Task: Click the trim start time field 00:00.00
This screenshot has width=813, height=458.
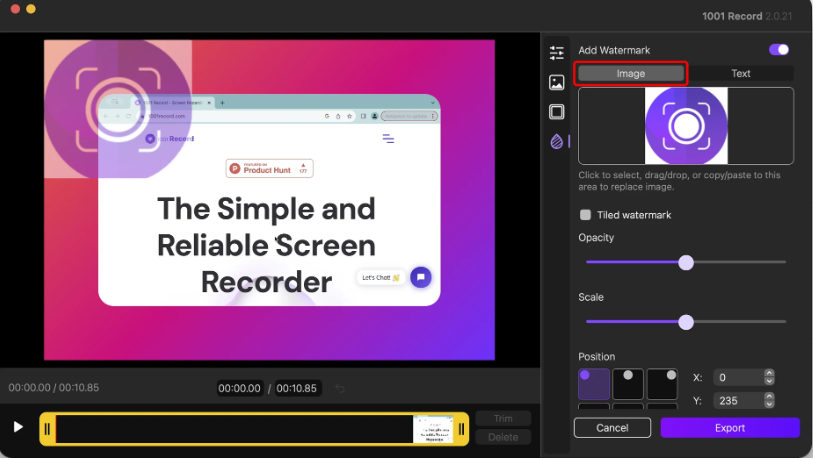Action: [x=240, y=388]
